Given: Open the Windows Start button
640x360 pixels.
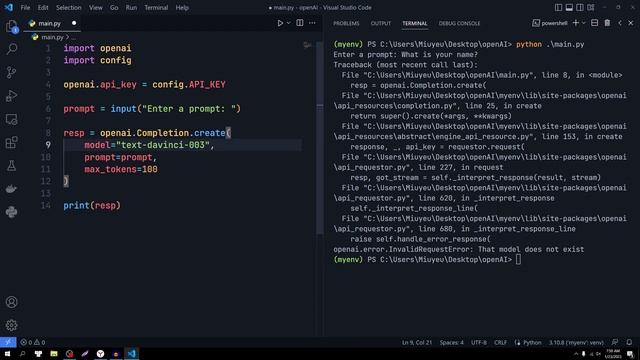Looking at the screenshot, I should click(x=7, y=354).
